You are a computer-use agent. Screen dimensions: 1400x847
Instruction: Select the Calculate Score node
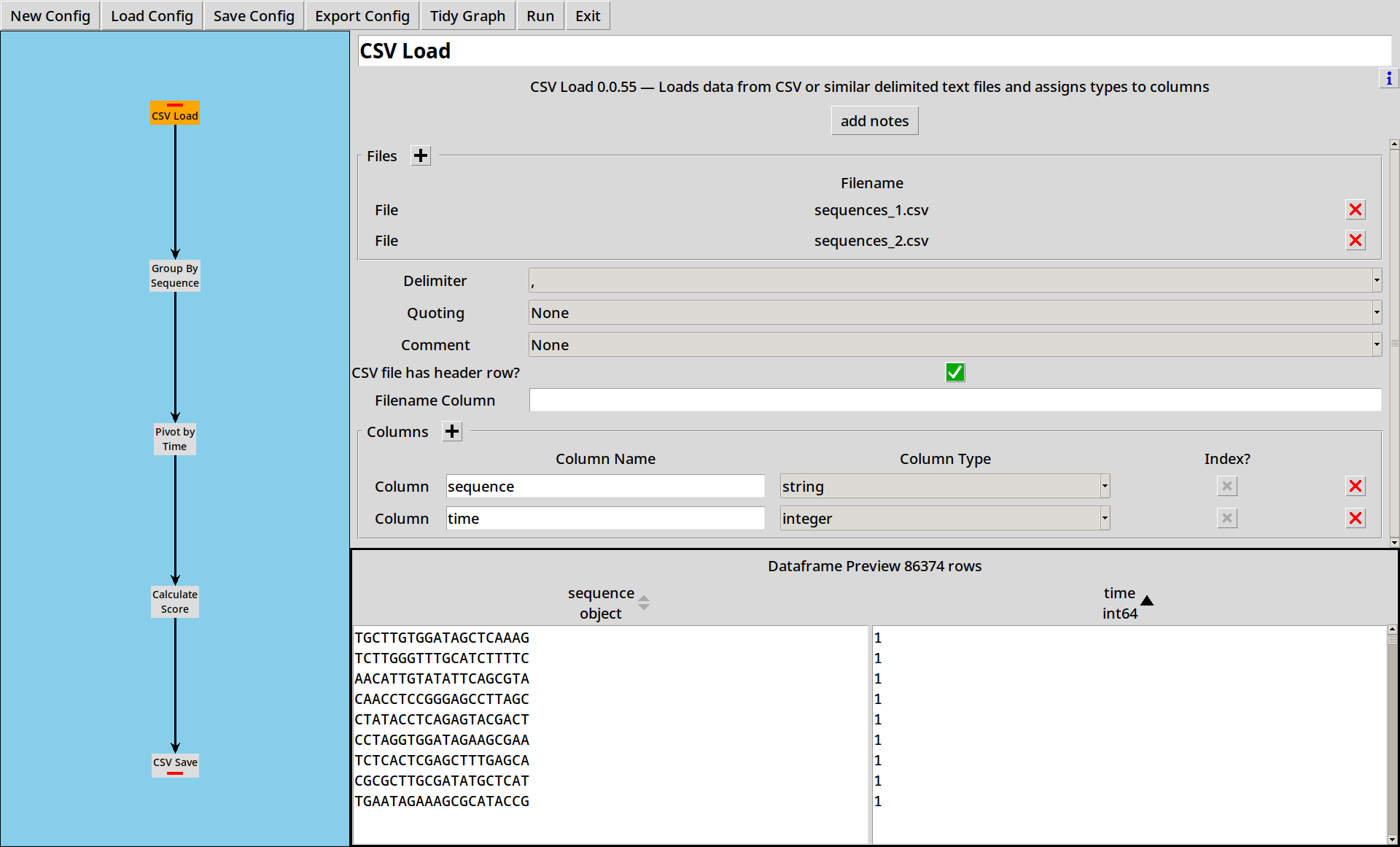(175, 602)
